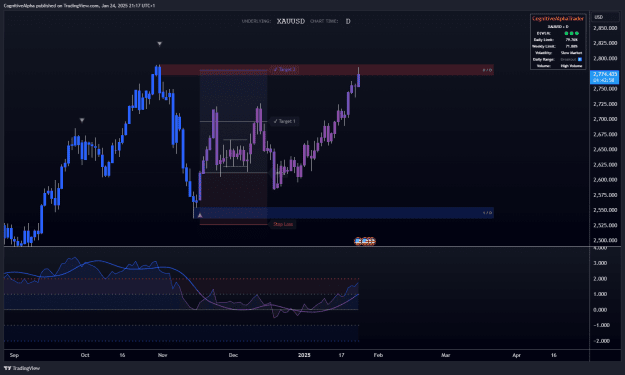Click the chart time value D
625x375 pixels.
click(x=348, y=21)
